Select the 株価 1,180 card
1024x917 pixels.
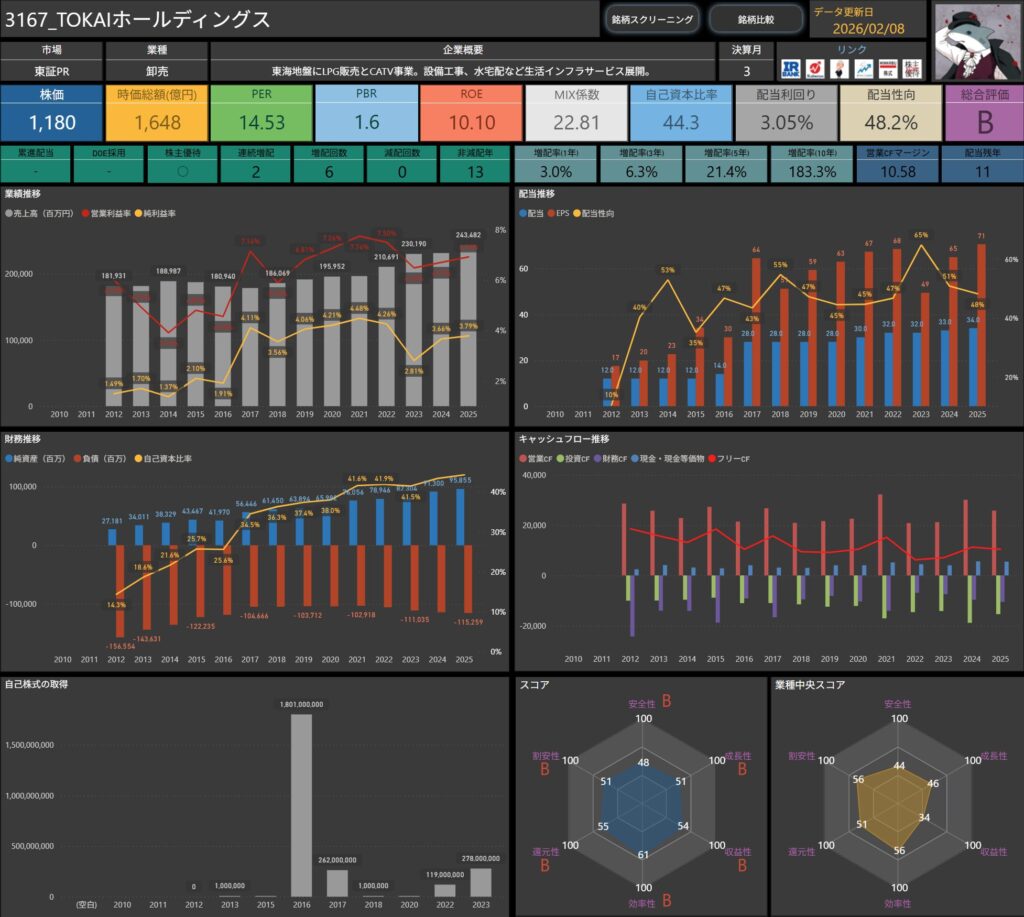(51, 113)
